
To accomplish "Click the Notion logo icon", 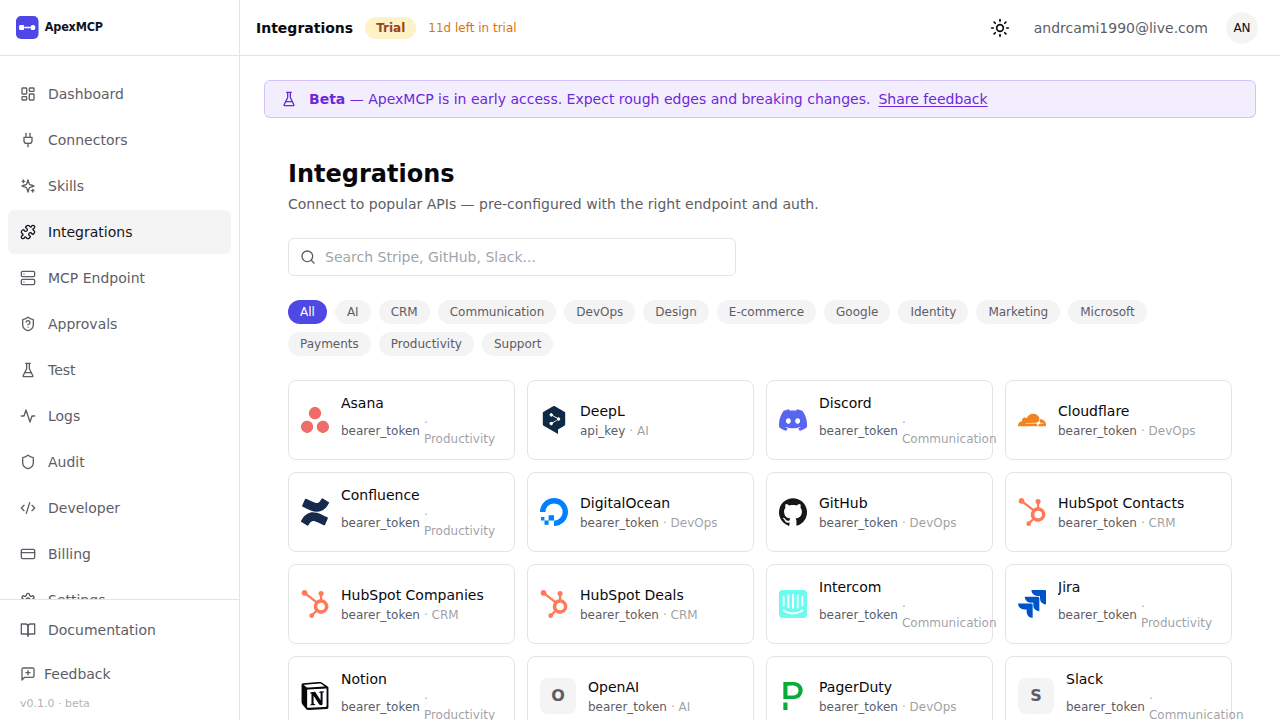I will tap(315, 696).
